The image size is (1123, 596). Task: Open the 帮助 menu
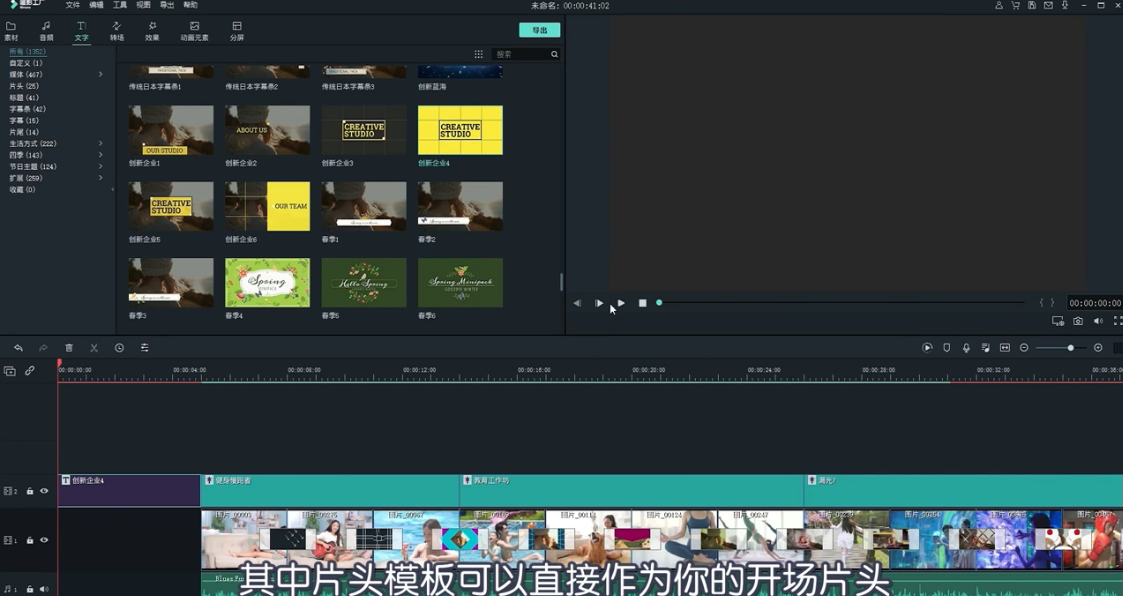click(190, 5)
